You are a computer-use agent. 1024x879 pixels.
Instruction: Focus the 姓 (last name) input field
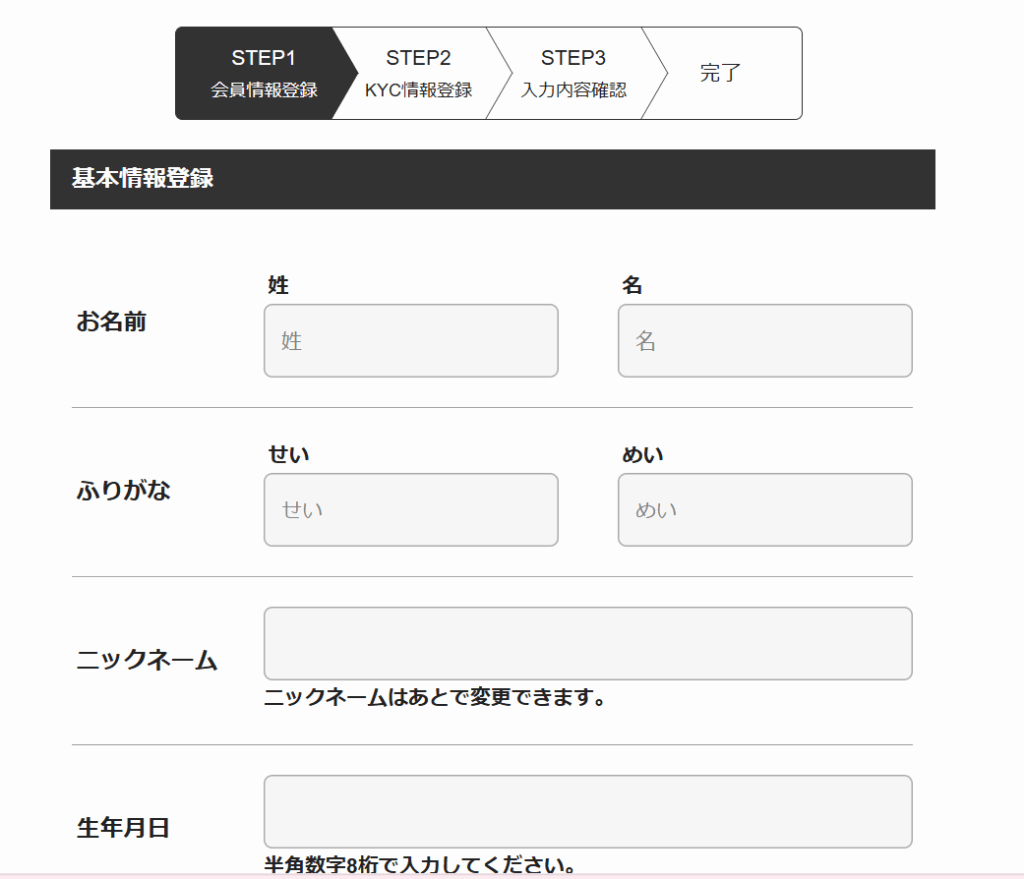[x=410, y=341]
